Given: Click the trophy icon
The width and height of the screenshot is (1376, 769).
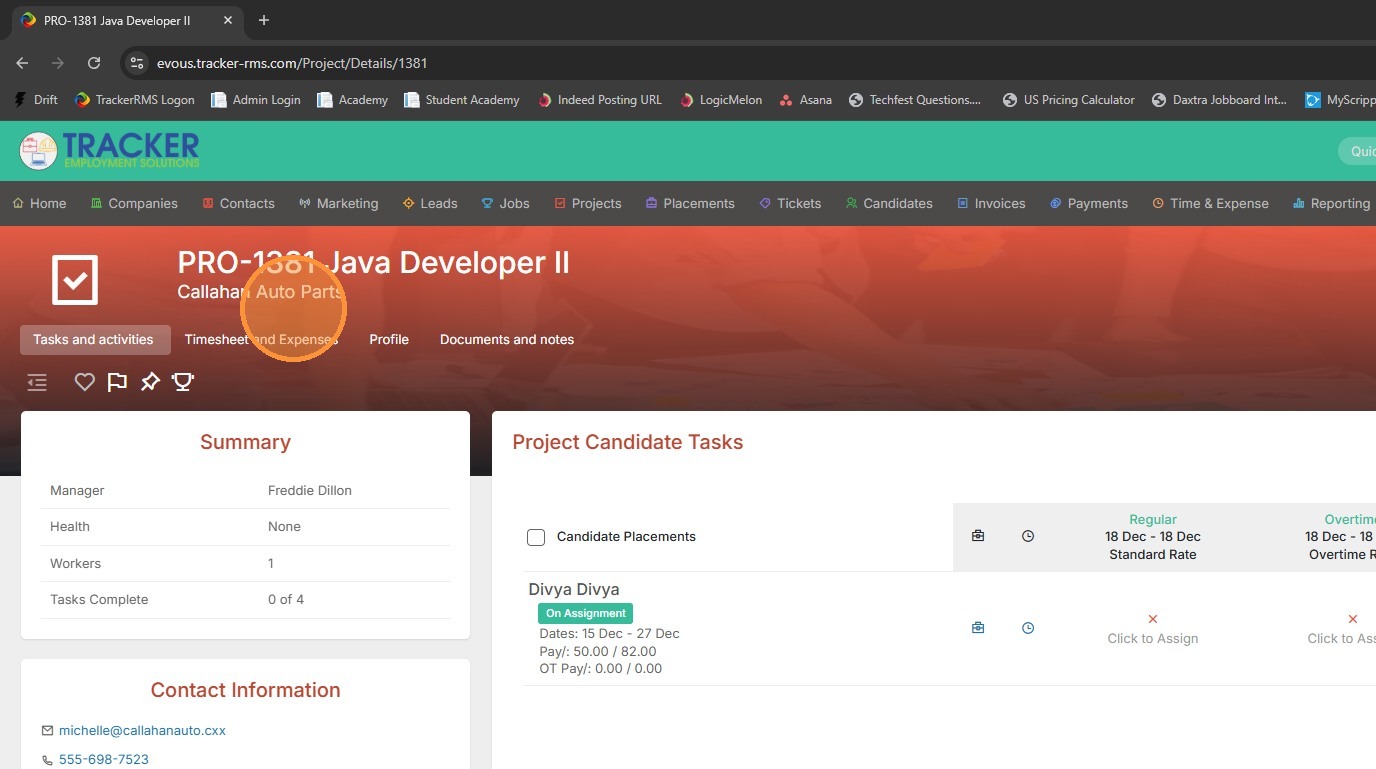Looking at the screenshot, I should 183,382.
